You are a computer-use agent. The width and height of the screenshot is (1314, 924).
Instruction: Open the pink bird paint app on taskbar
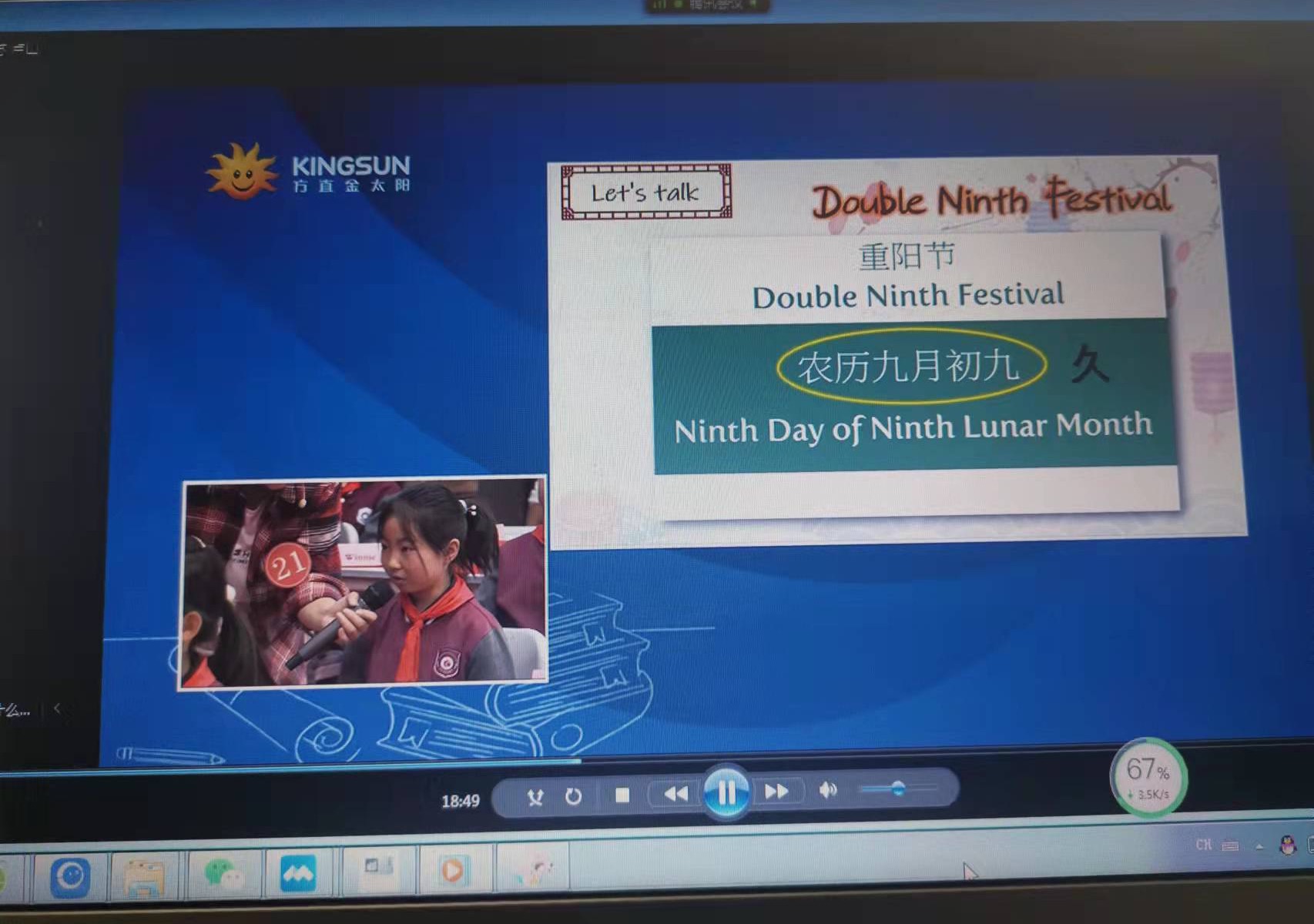532,869
